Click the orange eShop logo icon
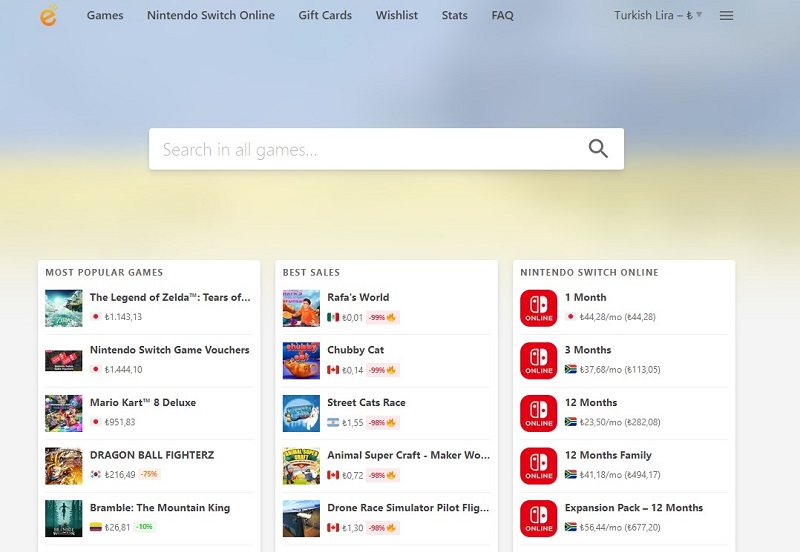800x552 pixels. (x=48, y=15)
